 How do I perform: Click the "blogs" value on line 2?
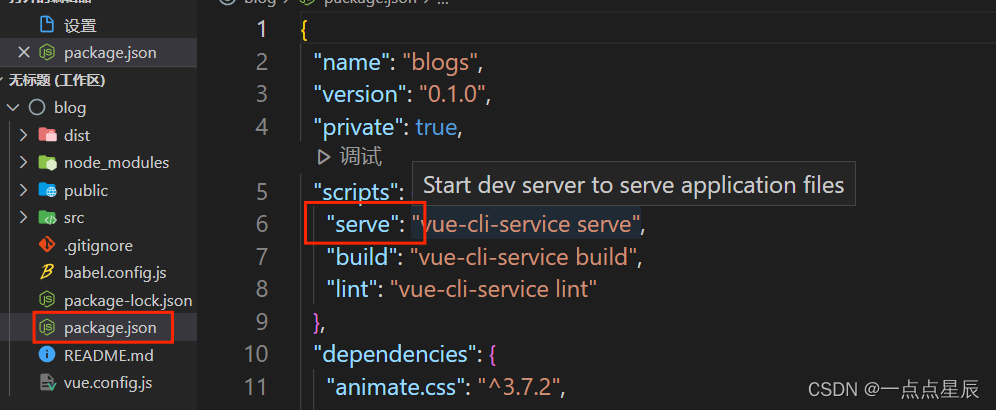coord(440,62)
